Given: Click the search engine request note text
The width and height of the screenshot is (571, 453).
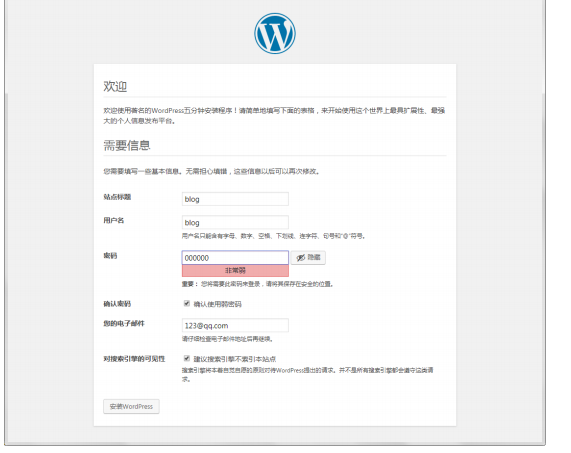Looking at the screenshot, I should pos(308,374).
